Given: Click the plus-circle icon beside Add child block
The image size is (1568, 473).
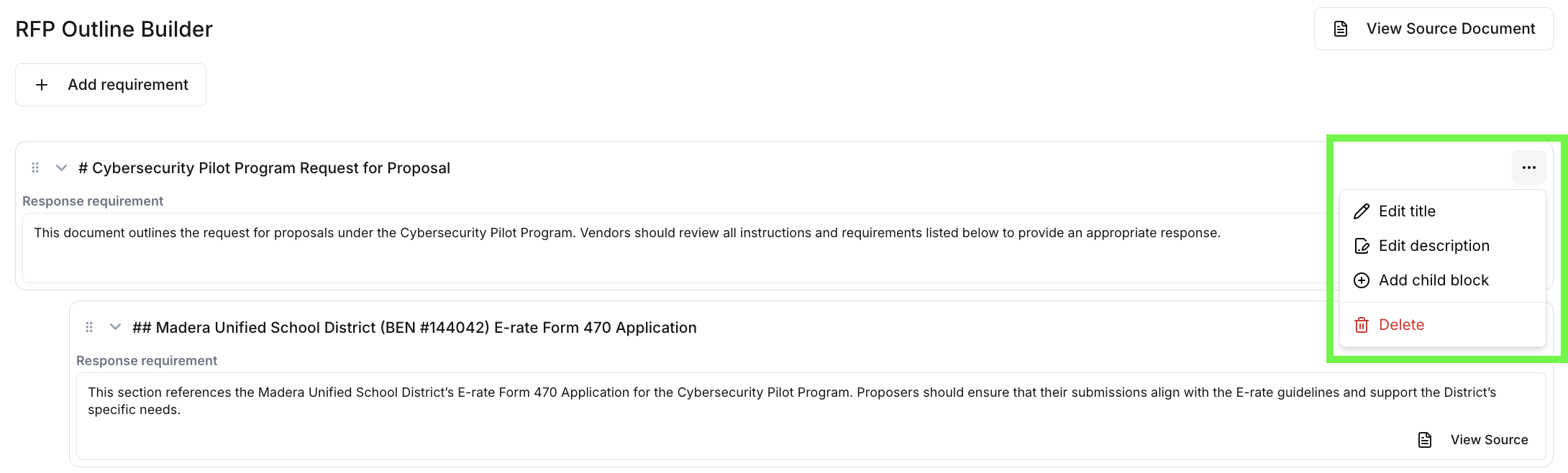Looking at the screenshot, I should pyautogui.click(x=1362, y=280).
